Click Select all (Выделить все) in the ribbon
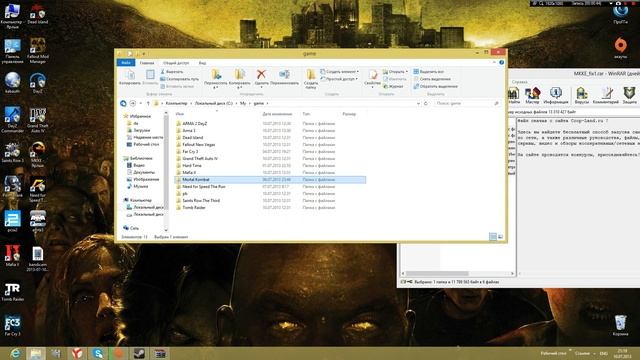 tap(429, 72)
